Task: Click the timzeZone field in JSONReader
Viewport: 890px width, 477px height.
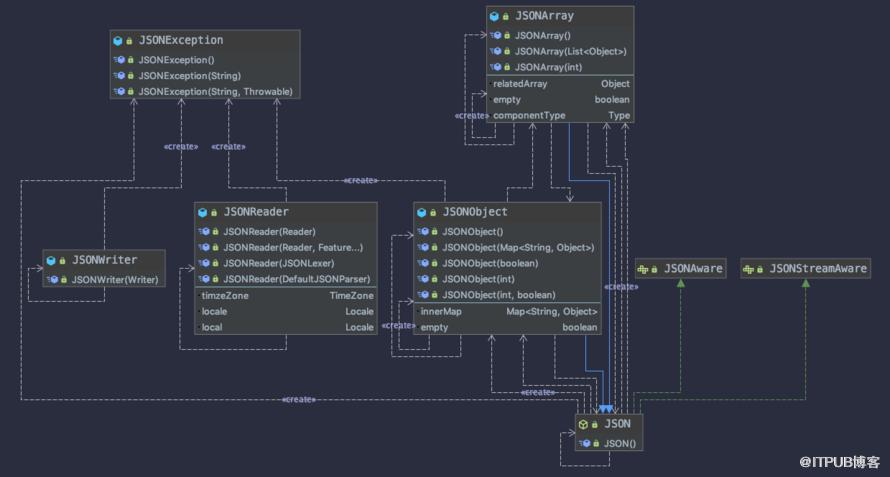Action: point(225,296)
